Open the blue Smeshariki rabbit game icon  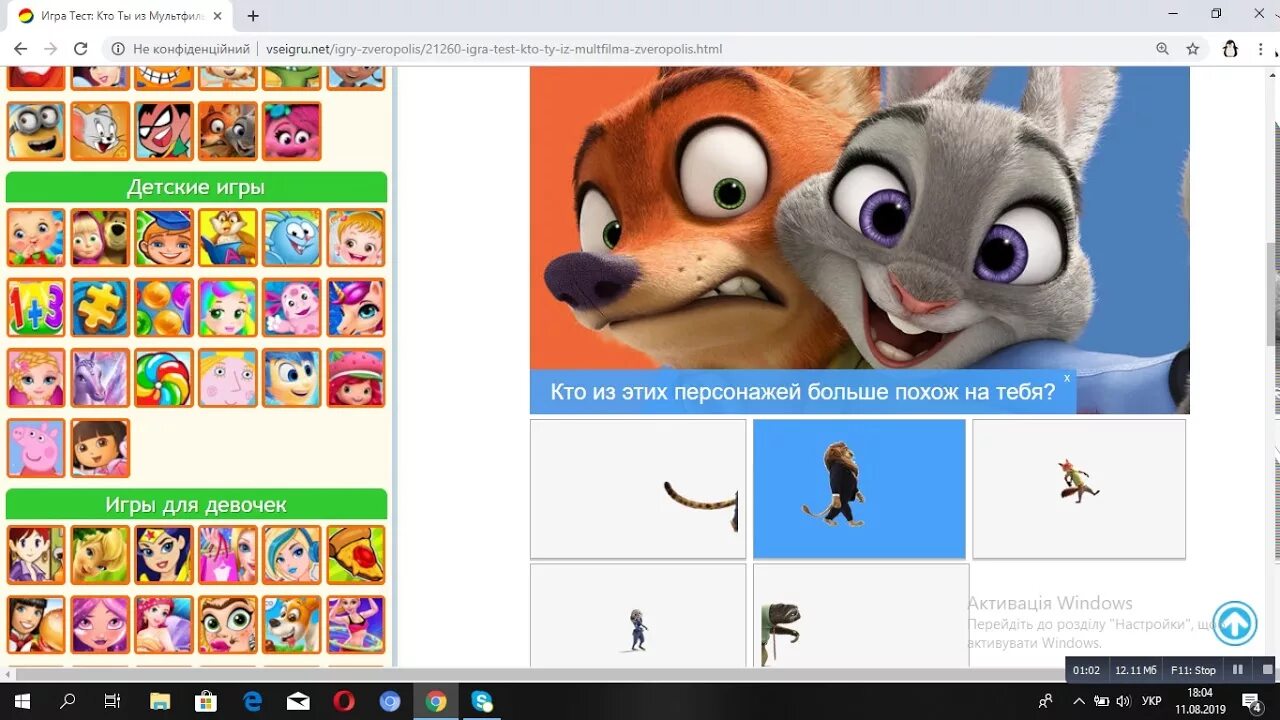292,238
